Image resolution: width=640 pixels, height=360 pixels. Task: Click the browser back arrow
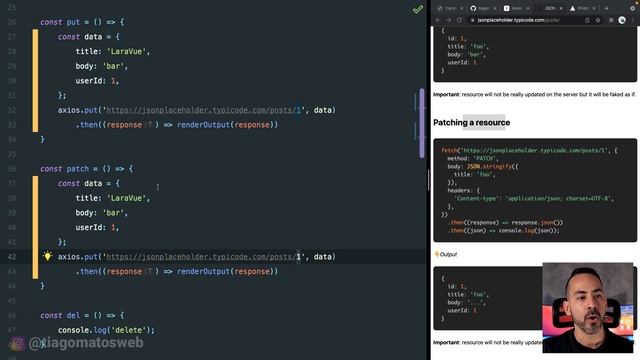tap(438, 20)
